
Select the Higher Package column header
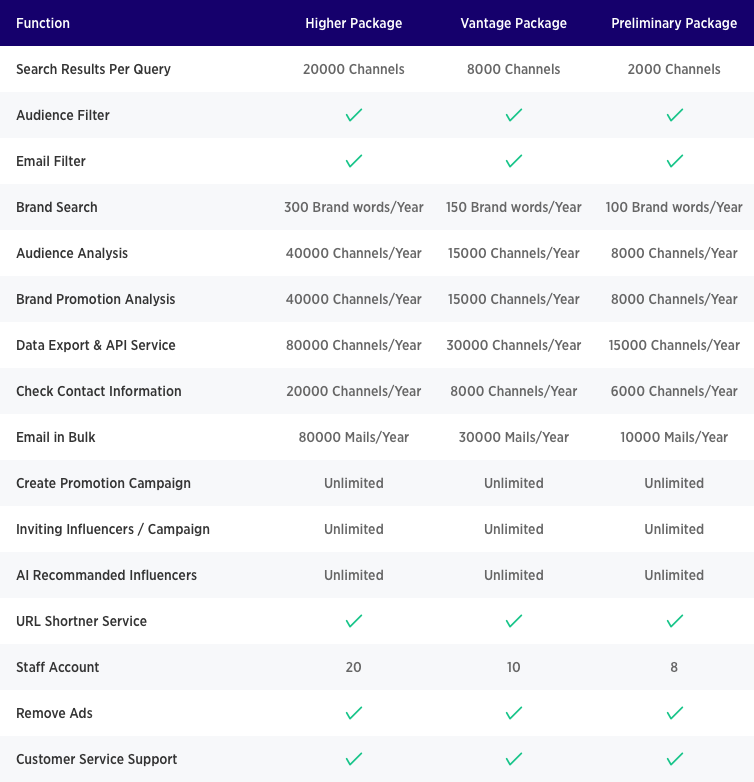pos(353,23)
